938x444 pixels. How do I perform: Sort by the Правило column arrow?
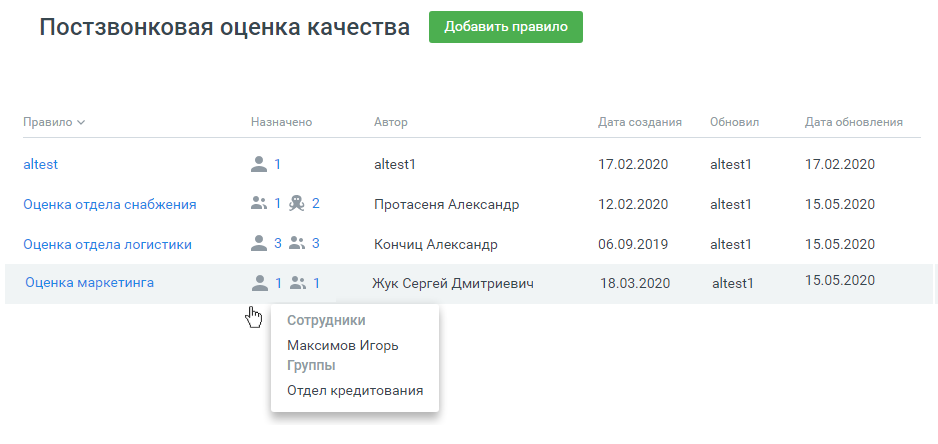pyautogui.click(x=81, y=123)
